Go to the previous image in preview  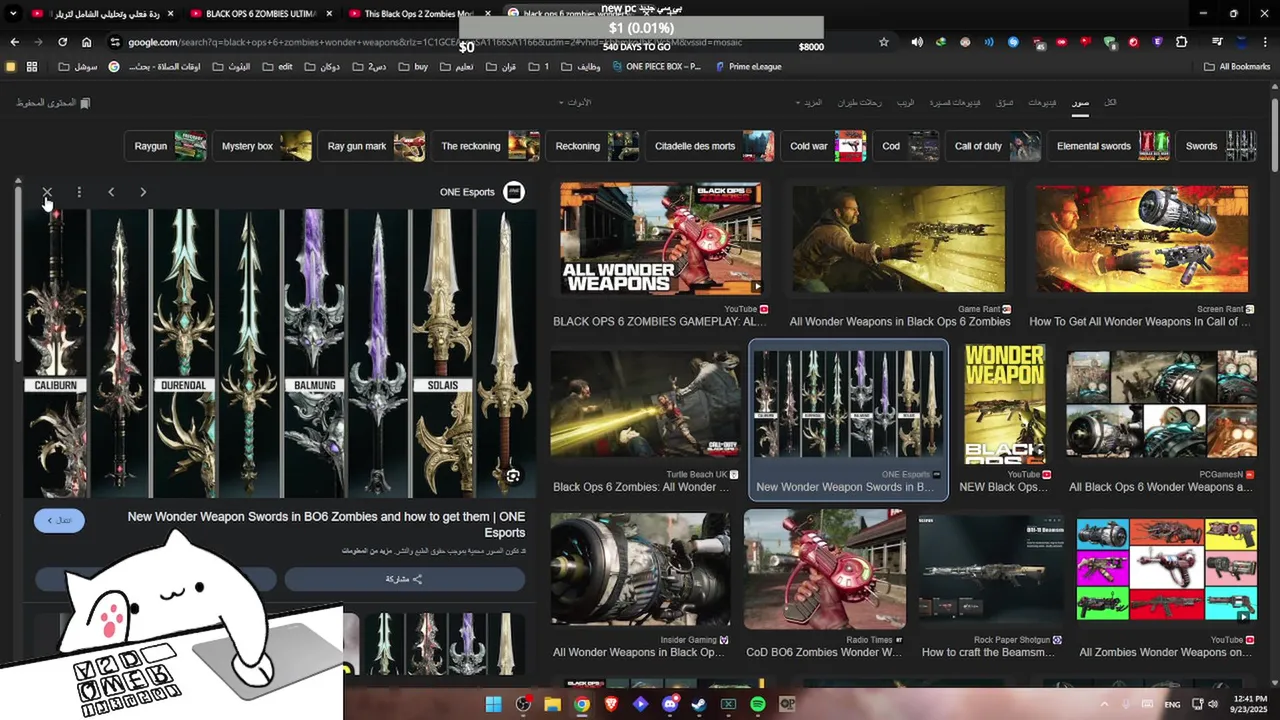point(111,192)
